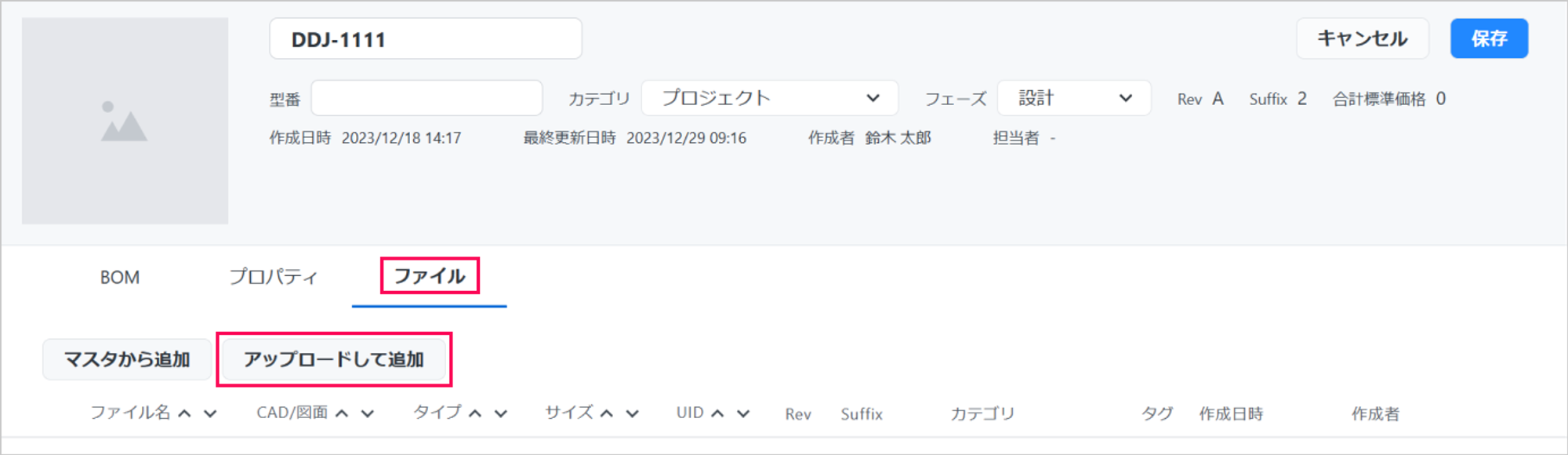This screenshot has height=455, width=1568.
Task: Click the placeholder image thumbnail
Action: (x=125, y=121)
